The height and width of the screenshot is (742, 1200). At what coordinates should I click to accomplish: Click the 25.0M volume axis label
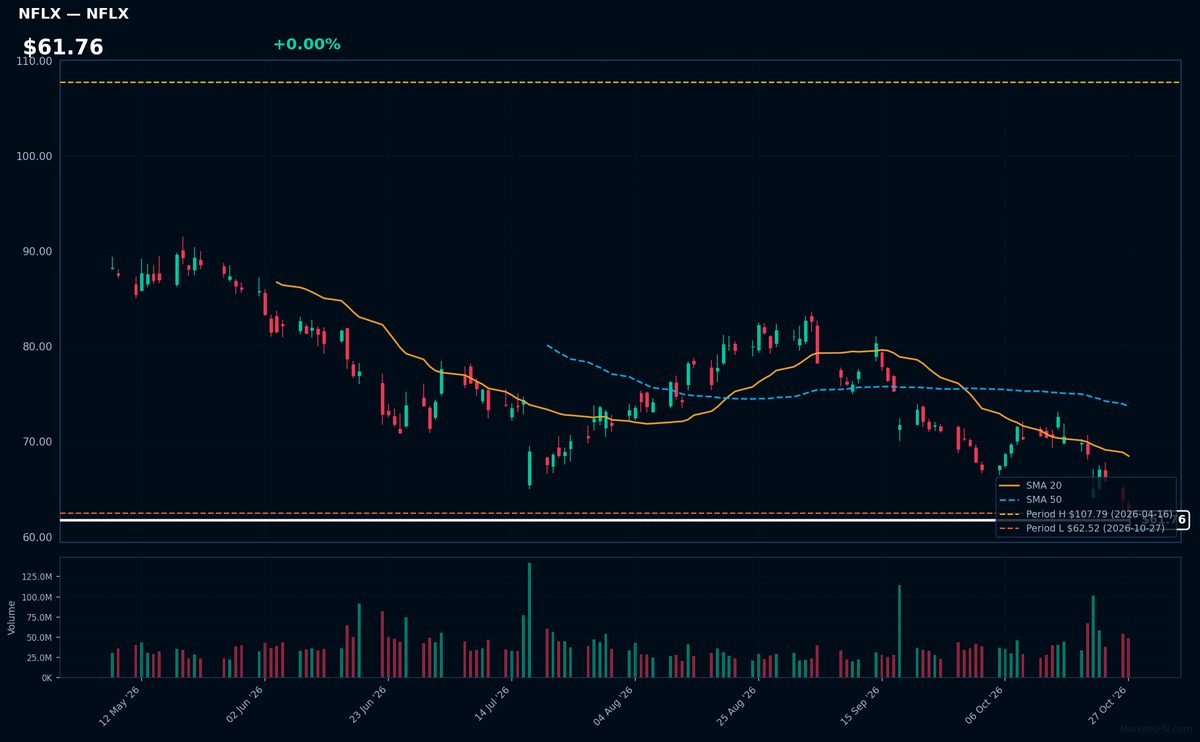click(40, 658)
